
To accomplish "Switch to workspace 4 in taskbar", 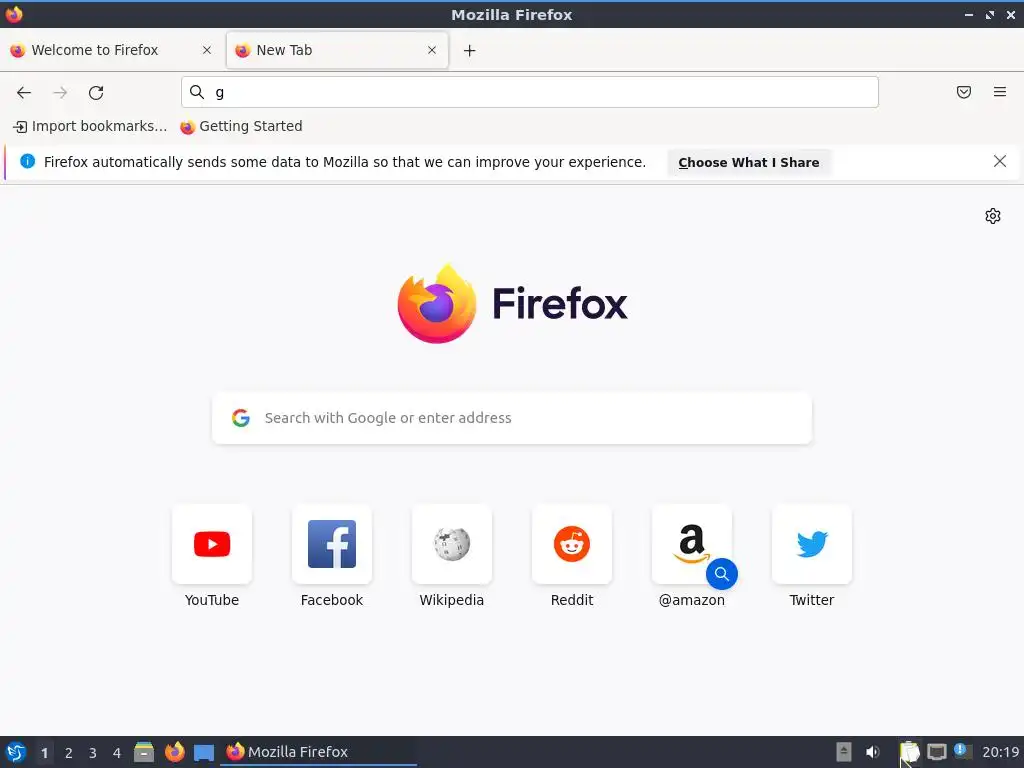I will (117, 753).
